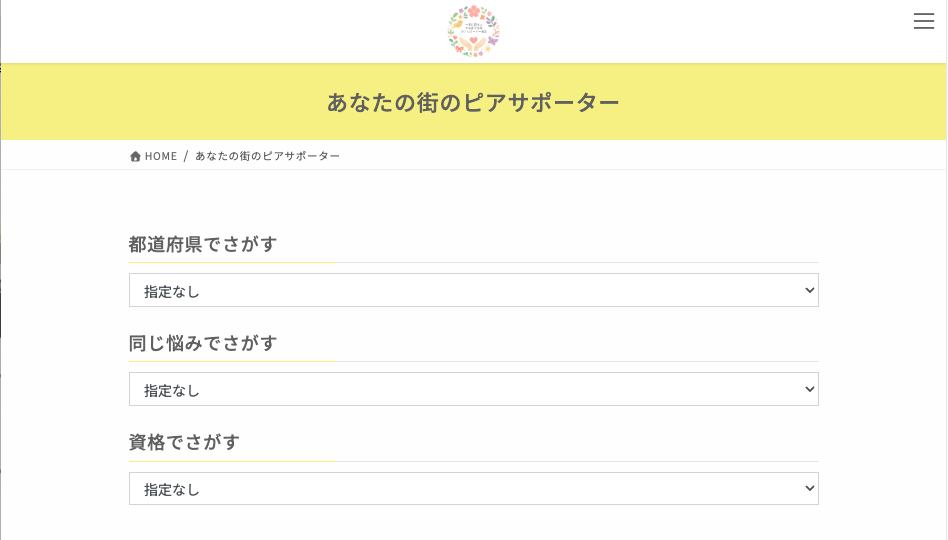
Task: Click the HOME breadcrumb link
Action: 160,156
